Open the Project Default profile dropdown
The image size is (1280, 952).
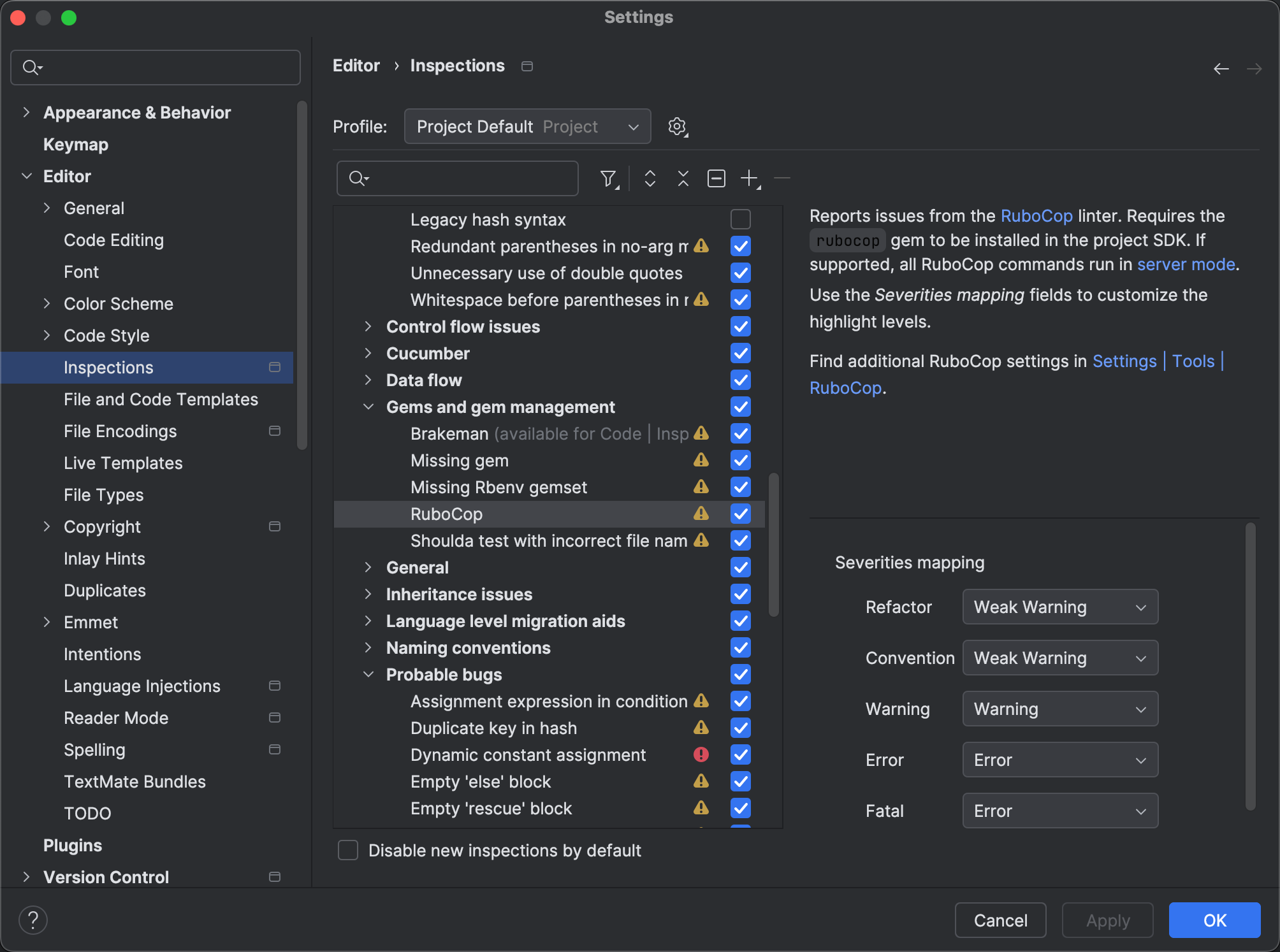[x=527, y=127]
